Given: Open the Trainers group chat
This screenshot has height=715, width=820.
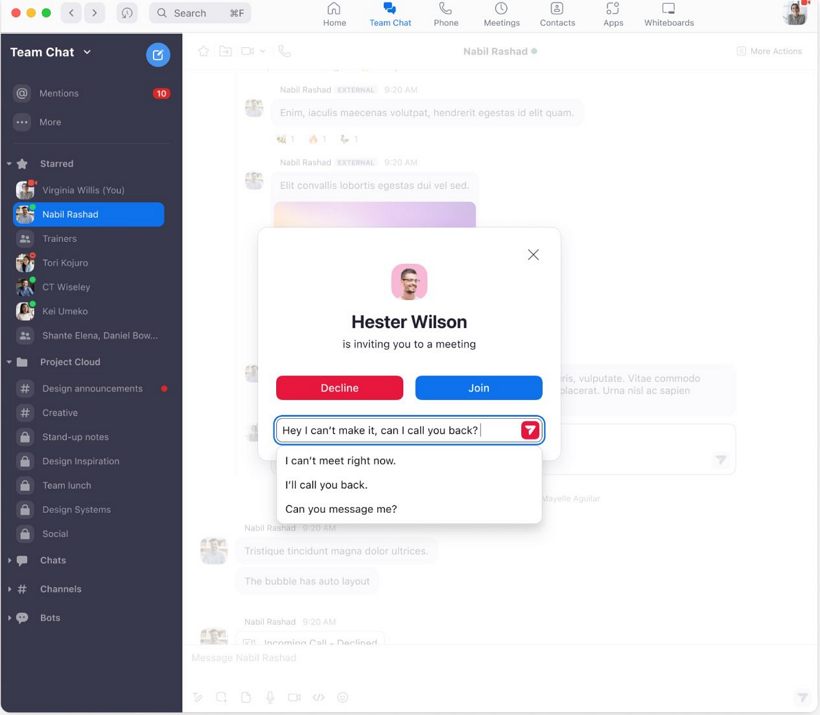Looking at the screenshot, I should 89,239.
